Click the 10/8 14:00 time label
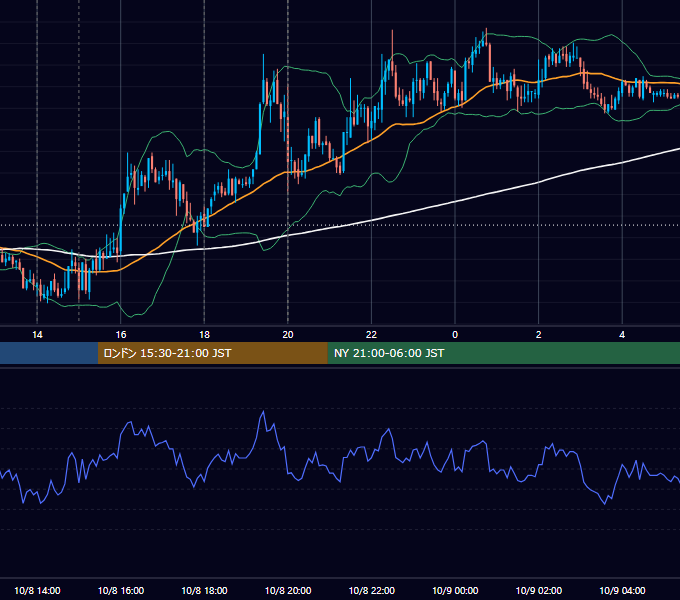 [x=37, y=590]
